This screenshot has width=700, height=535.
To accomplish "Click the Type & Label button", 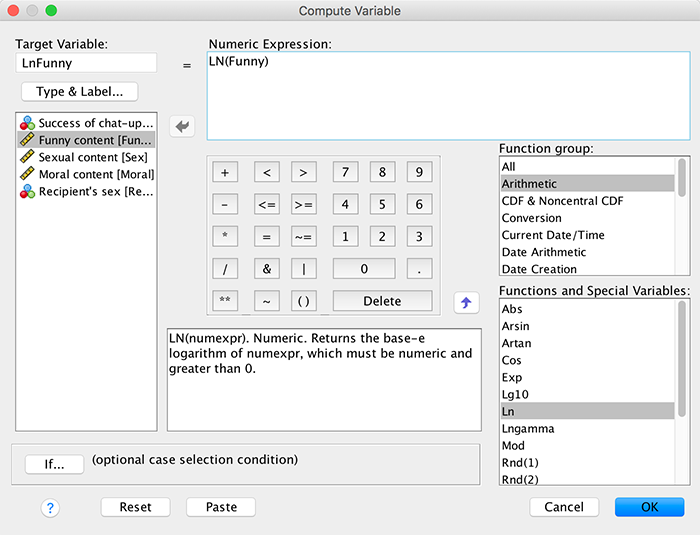I will 79,92.
